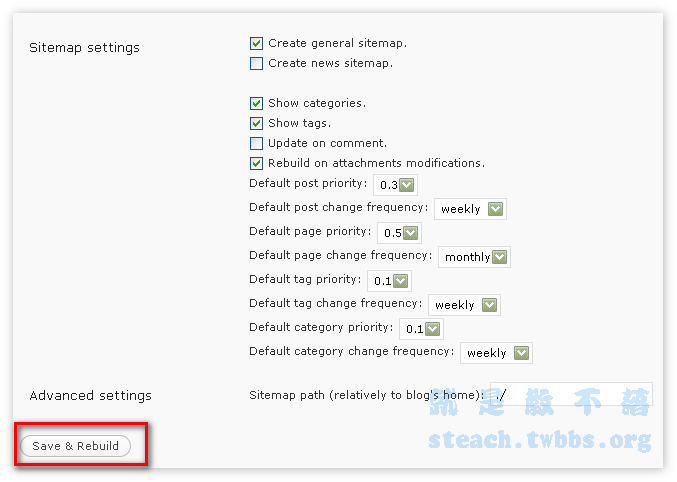Check the 'Update on comment' checkbox
This screenshot has height=482, width=677.
(x=257, y=143)
